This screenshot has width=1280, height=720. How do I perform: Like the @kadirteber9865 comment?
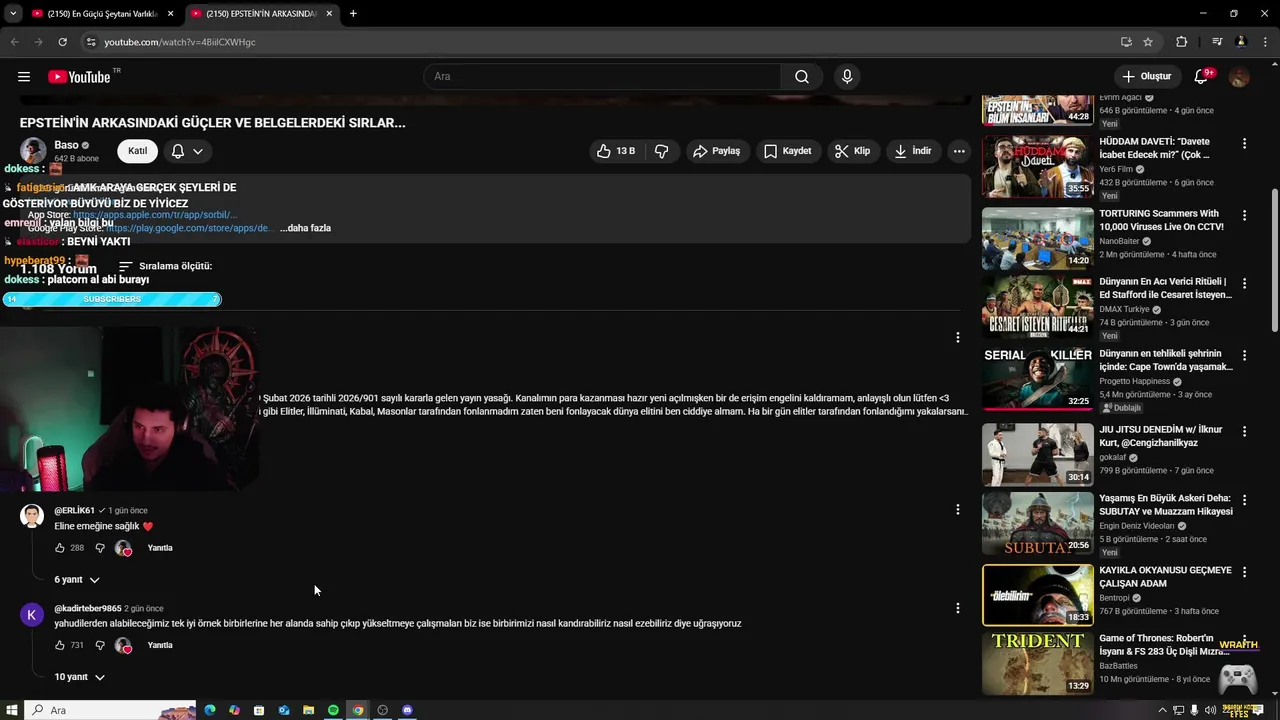[60, 645]
